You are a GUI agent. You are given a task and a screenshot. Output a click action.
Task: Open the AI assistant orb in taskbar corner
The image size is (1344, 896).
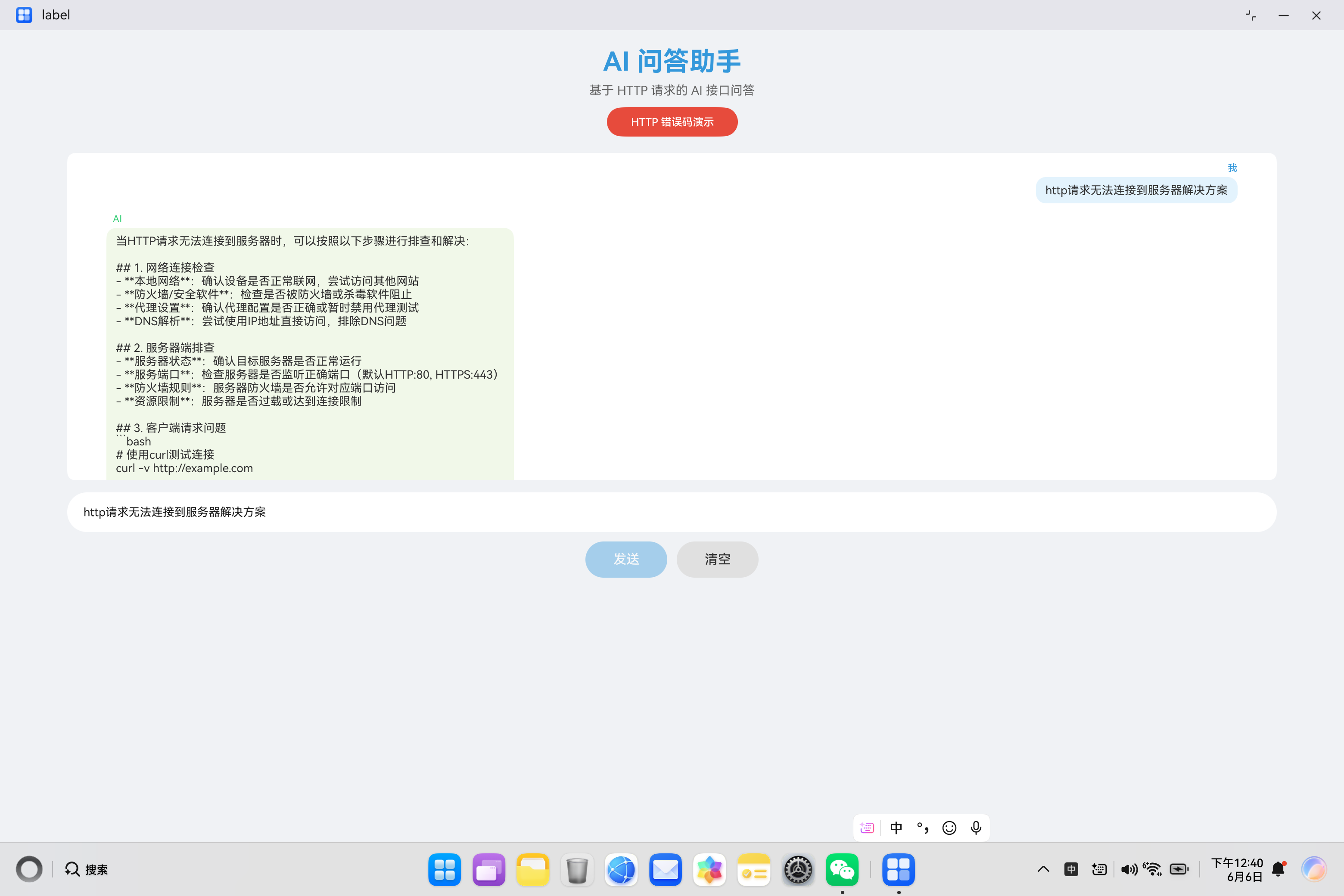(x=1314, y=869)
